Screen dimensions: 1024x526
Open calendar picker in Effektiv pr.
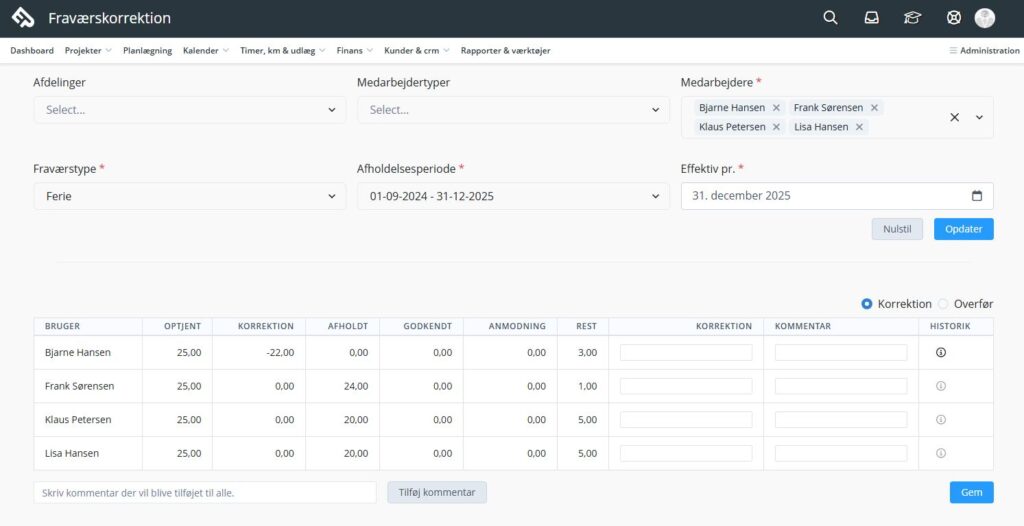pos(977,196)
